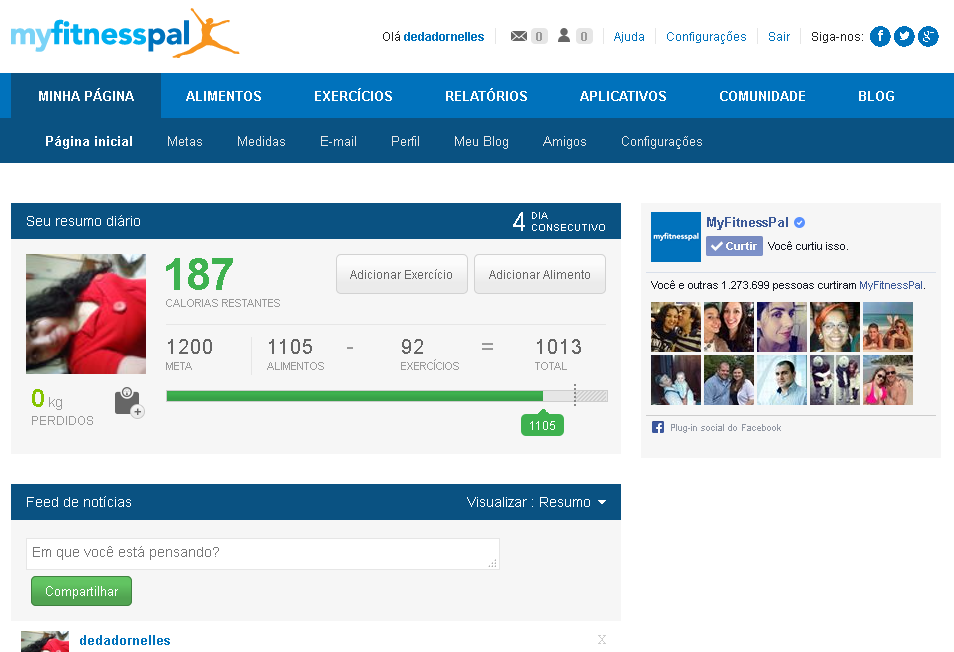Expand the Visualizar: Resumo dropdown

(536, 502)
